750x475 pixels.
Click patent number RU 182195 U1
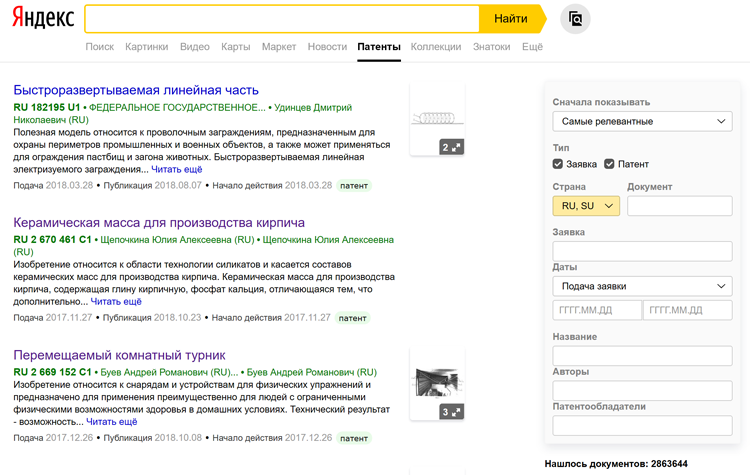click(47, 108)
